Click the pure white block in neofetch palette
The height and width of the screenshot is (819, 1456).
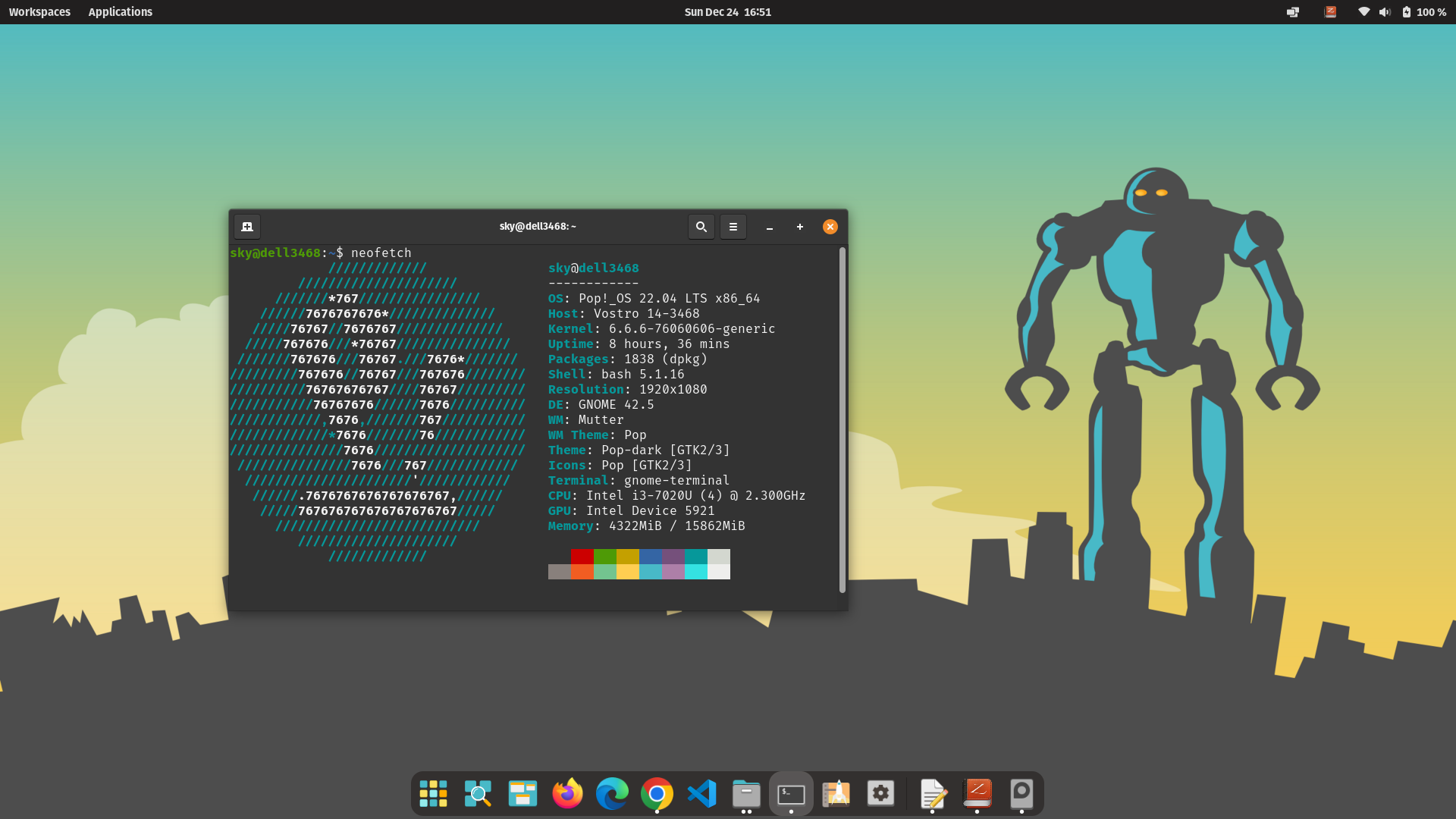[x=719, y=572]
